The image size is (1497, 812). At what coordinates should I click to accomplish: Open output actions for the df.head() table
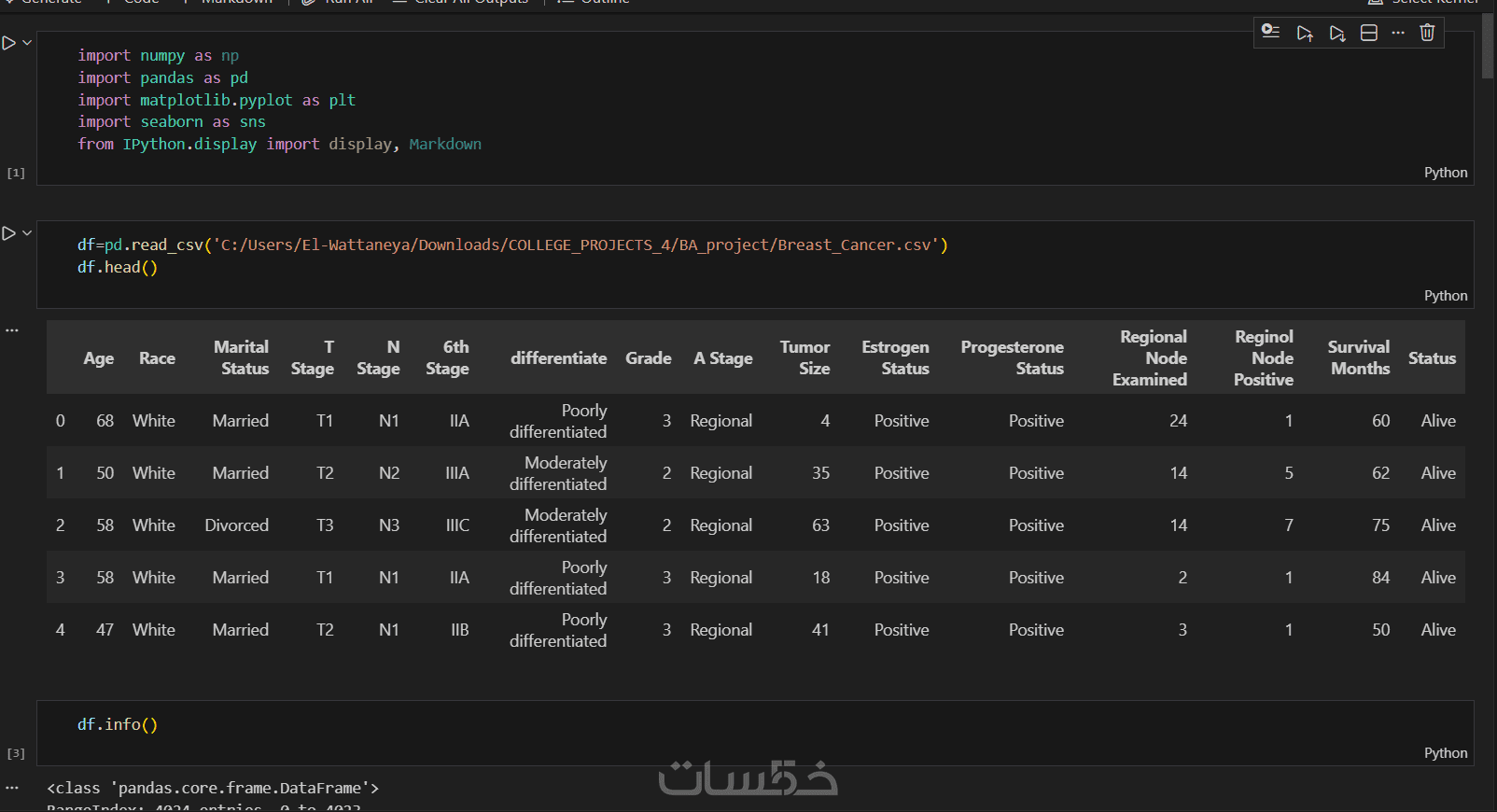12,330
